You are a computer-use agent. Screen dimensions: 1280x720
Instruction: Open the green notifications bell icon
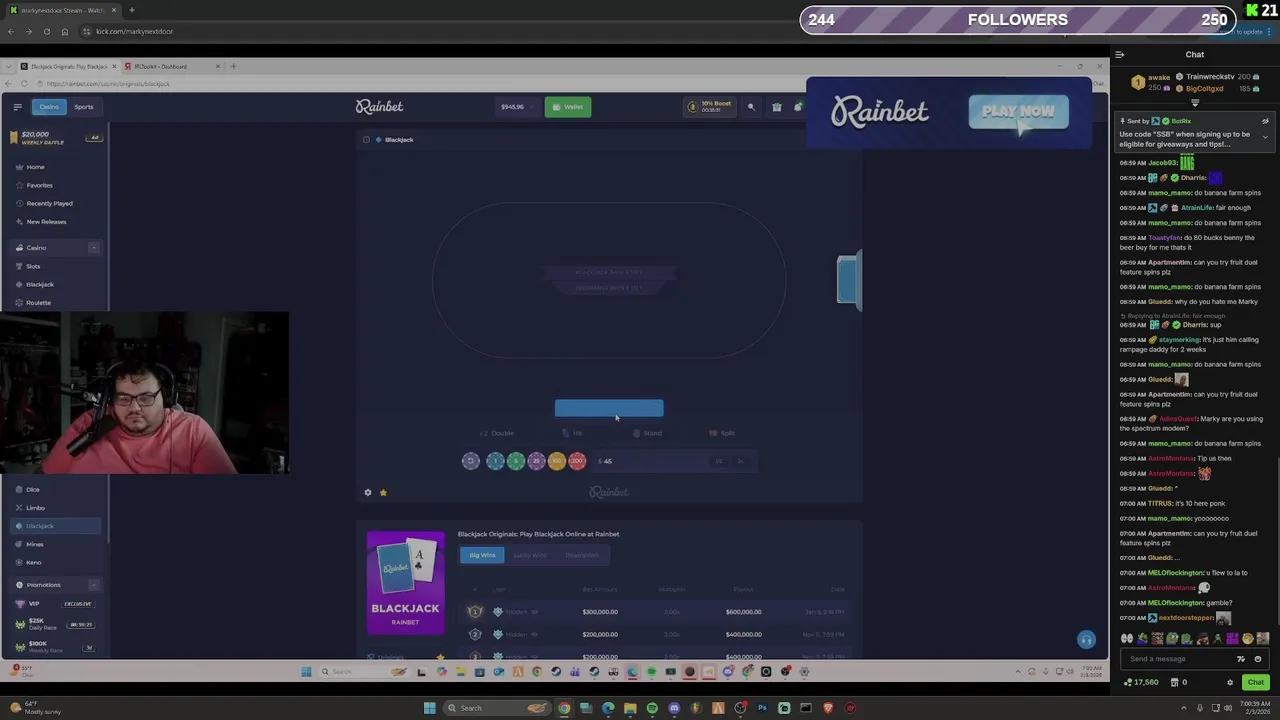click(798, 107)
